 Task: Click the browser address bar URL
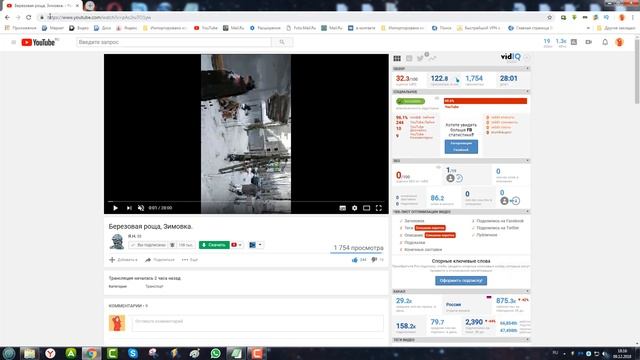point(99,17)
